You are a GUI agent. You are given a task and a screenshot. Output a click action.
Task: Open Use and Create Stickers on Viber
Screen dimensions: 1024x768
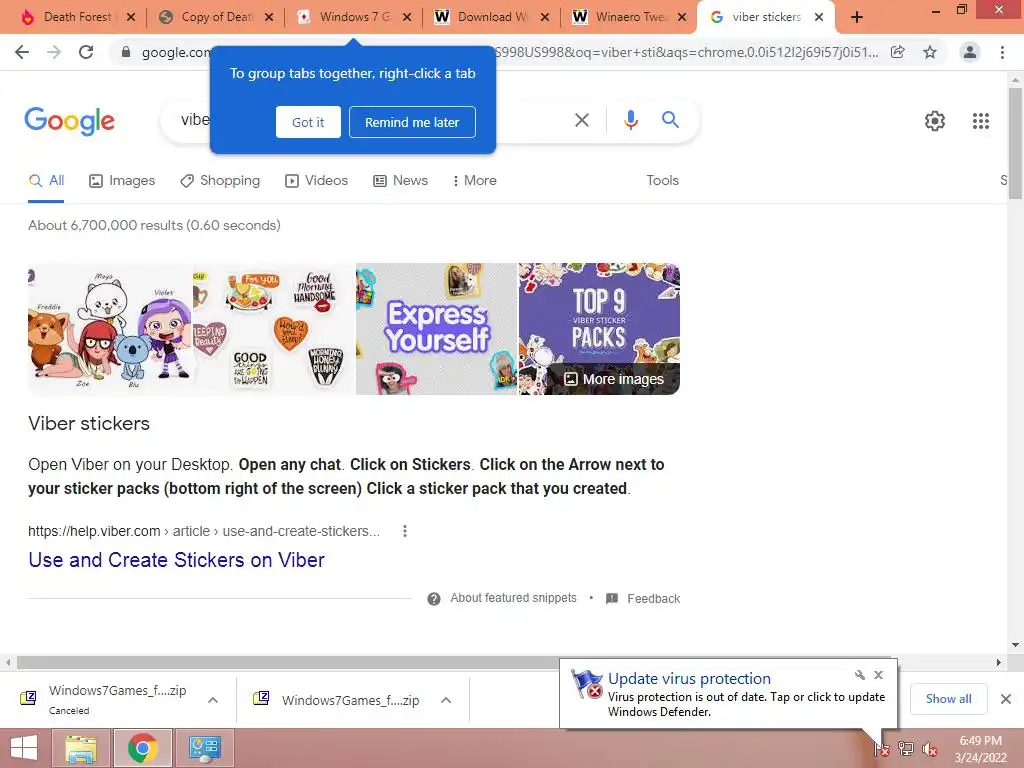pyautogui.click(x=176, y=560)
